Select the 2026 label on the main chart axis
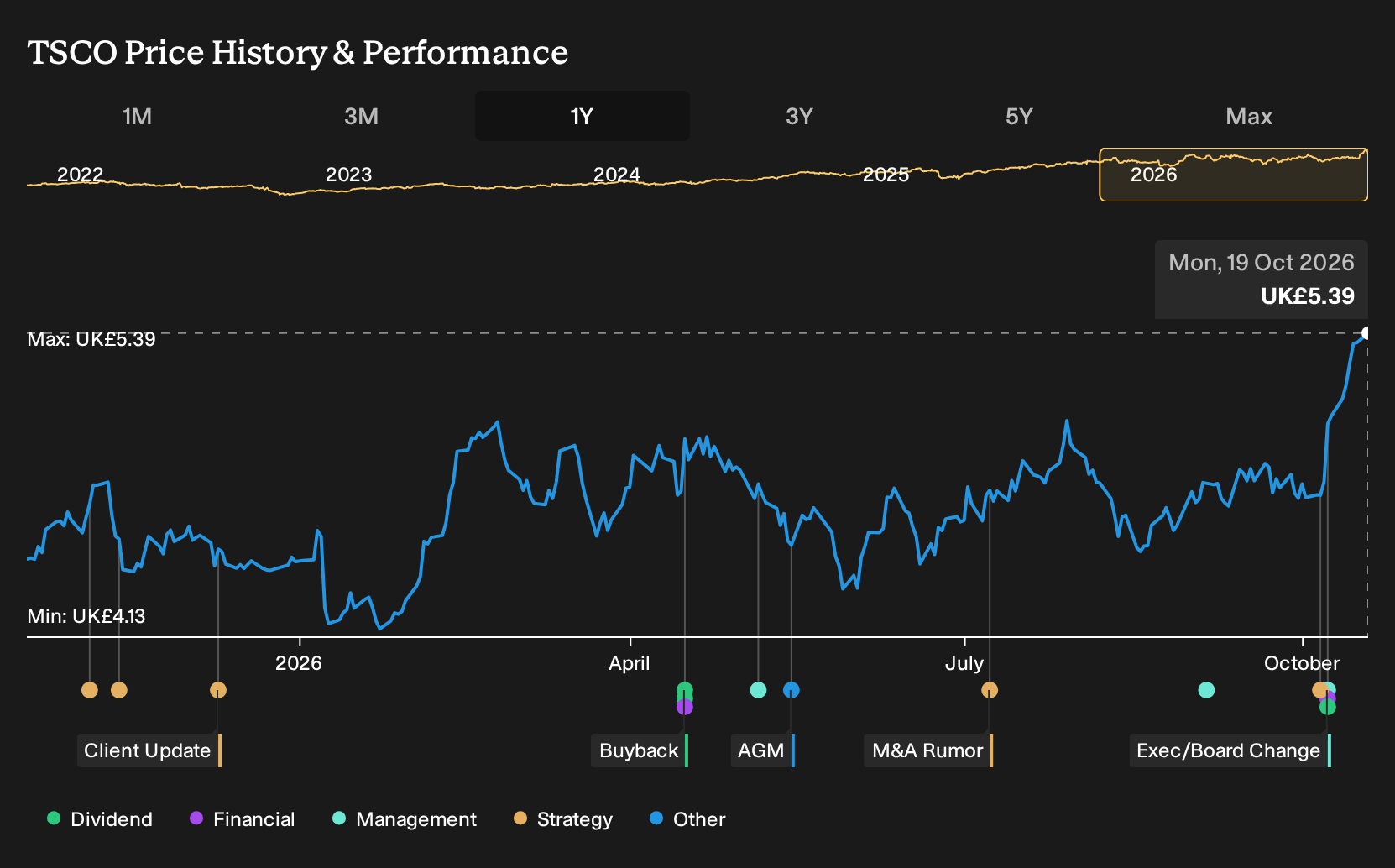 pyautogui.click(x=299, y=663)
